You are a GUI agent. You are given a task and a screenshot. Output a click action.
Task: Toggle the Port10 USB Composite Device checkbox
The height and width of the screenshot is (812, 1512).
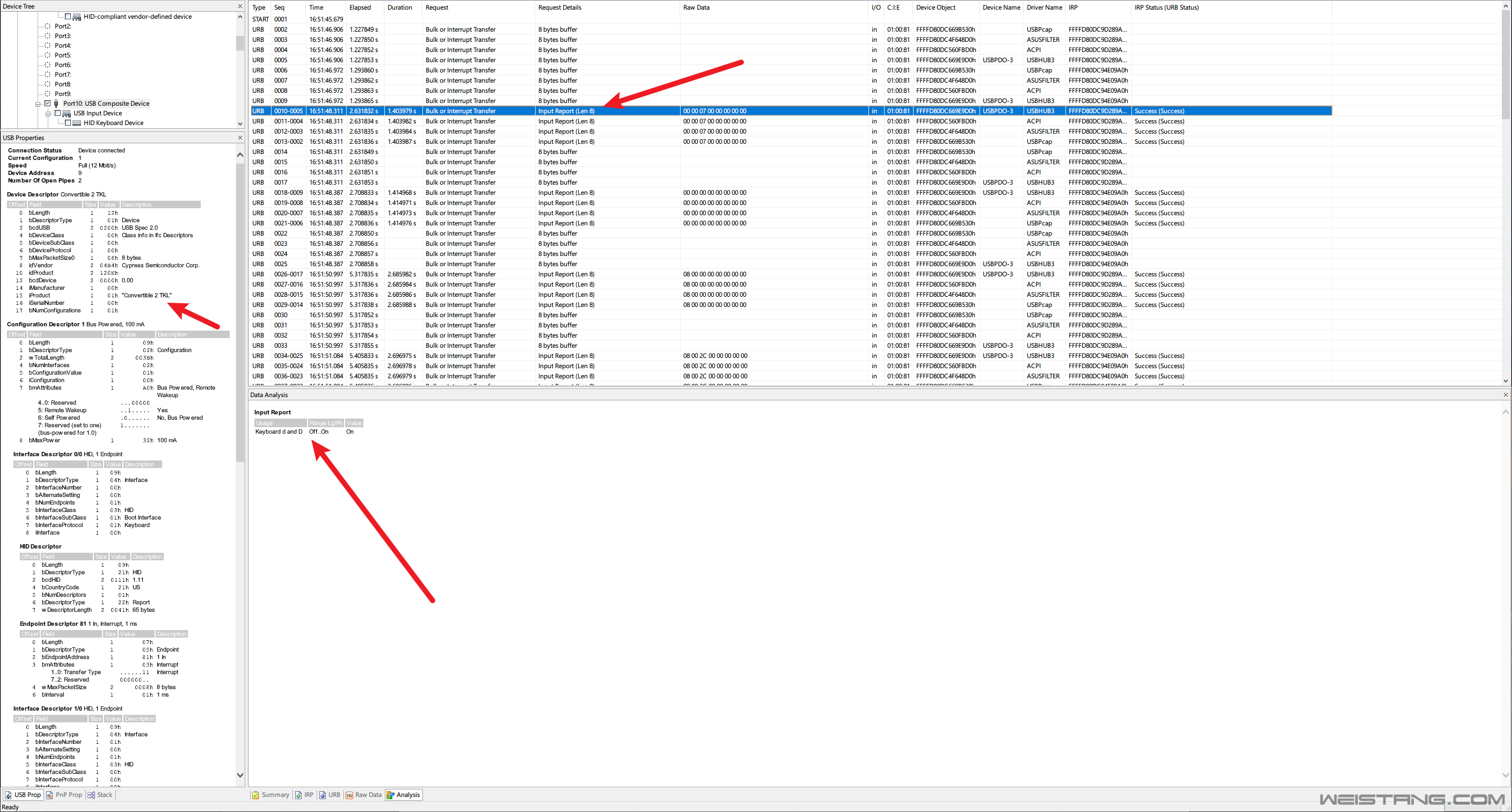click(x=48, y=103)
